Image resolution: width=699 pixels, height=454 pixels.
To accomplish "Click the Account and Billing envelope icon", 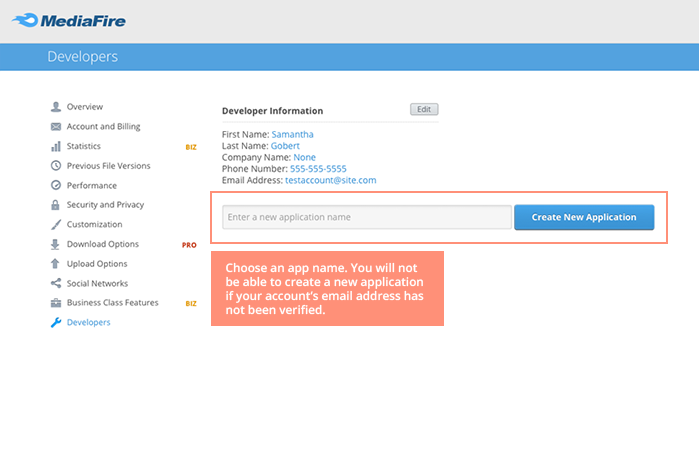I will click(56, 127).
